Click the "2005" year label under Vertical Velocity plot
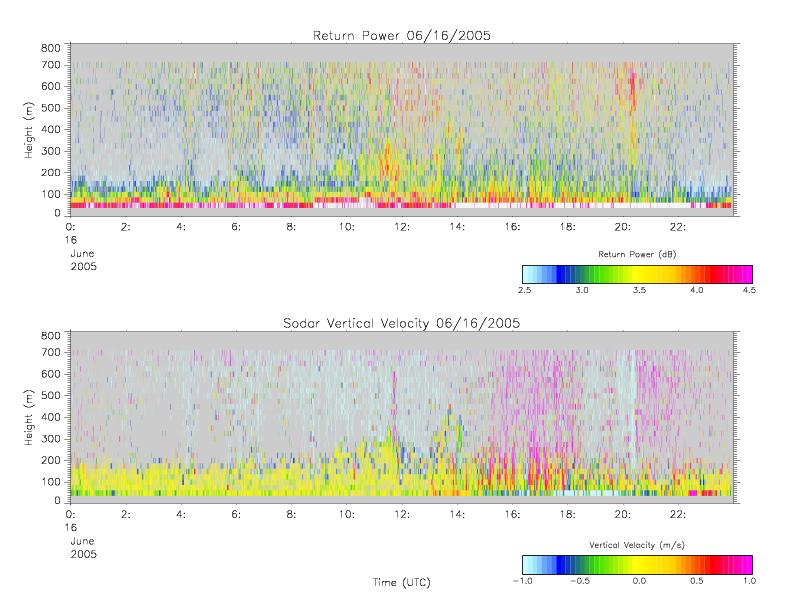The height and width of the screenshot is (611, 791). [x=83, y=554]
